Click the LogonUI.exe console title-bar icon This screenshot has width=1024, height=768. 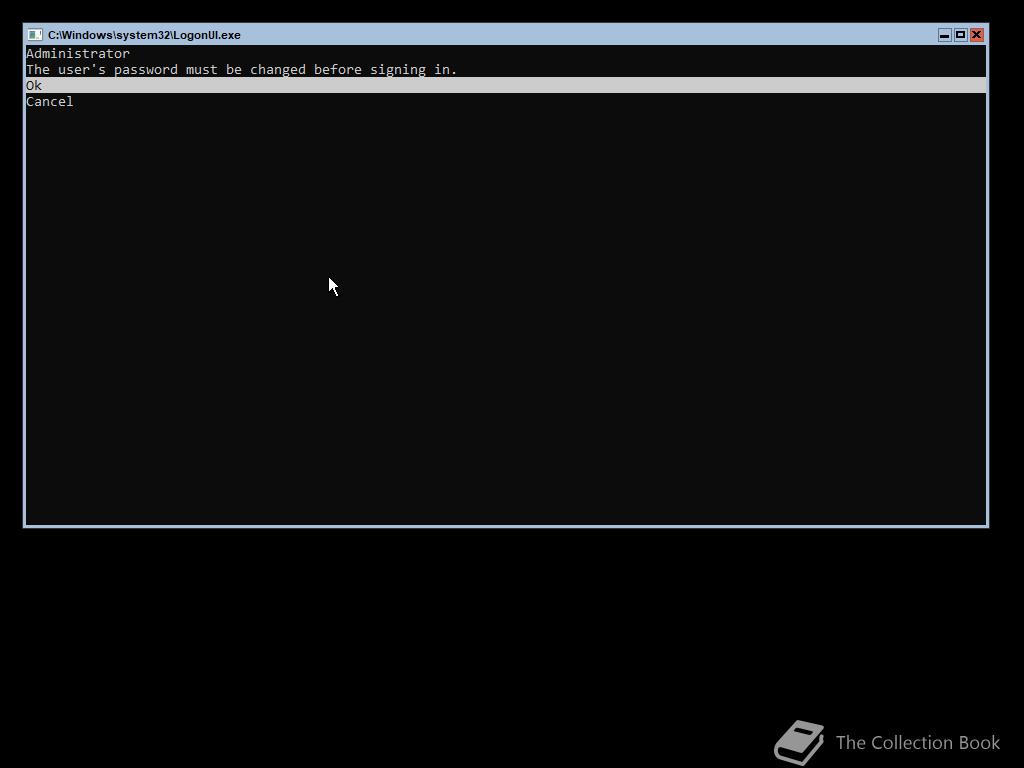coord(35,35)
